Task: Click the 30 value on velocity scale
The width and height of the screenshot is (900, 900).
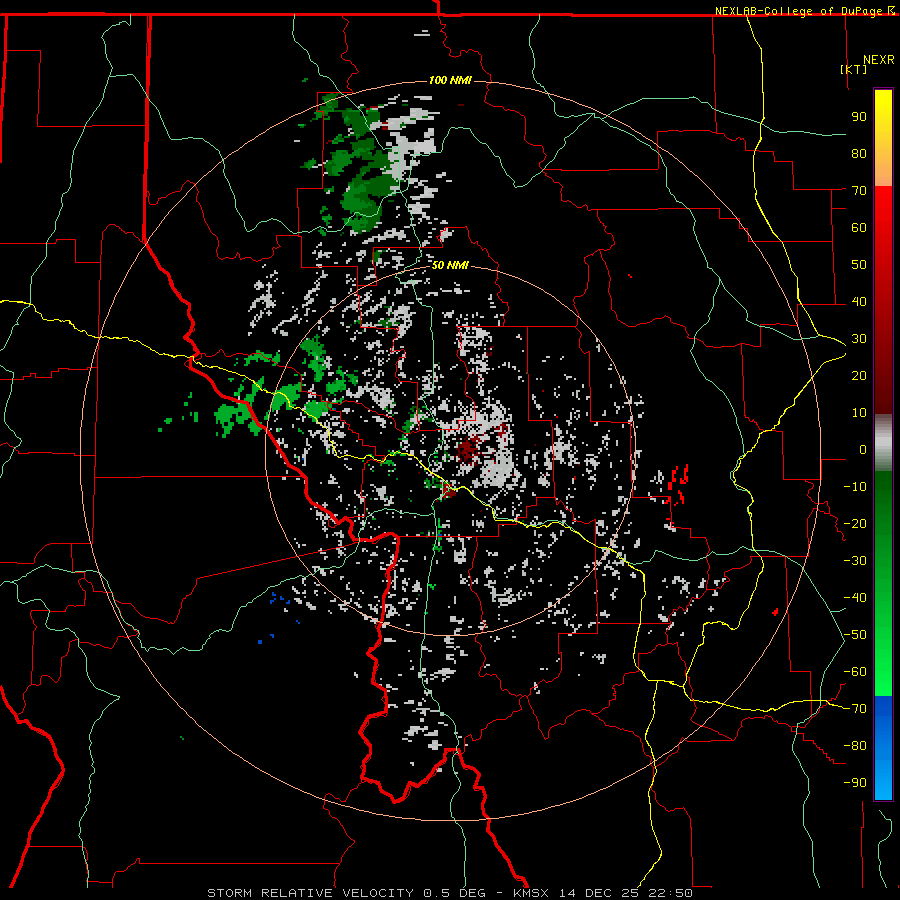Action: pyautogui.click(x=859, y=339)
